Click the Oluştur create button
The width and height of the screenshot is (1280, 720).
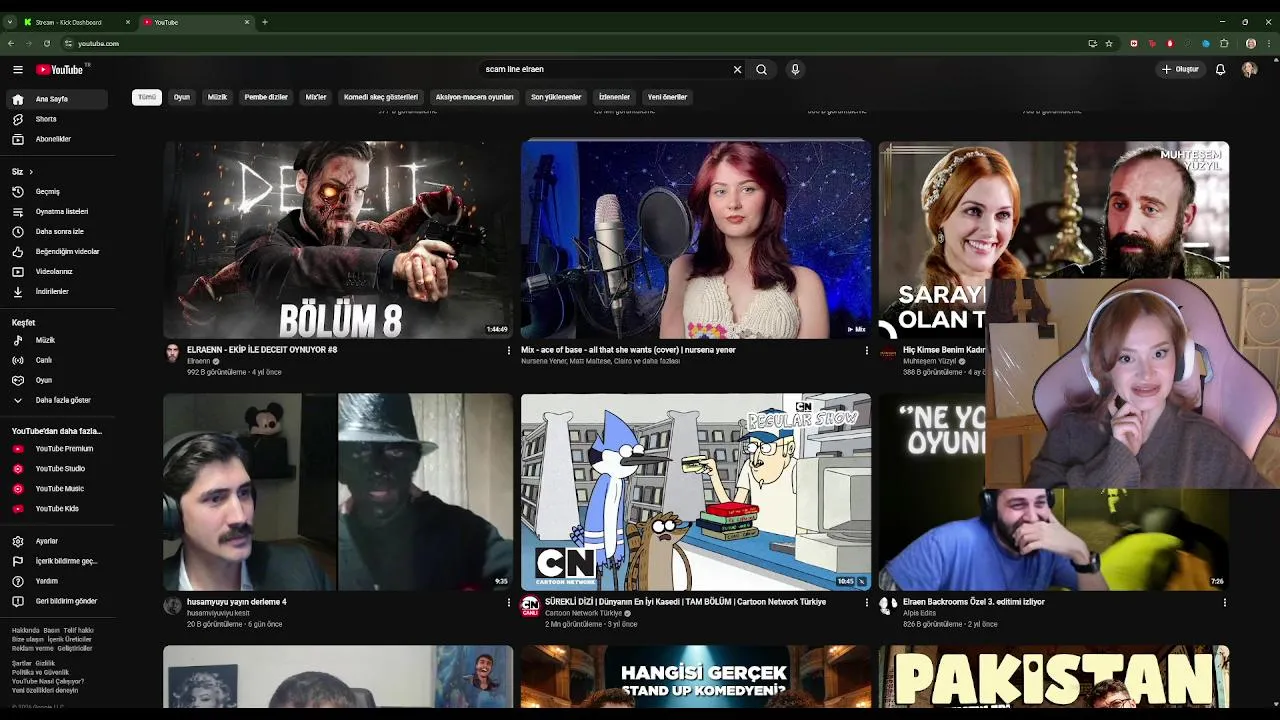click(1180, 69)
